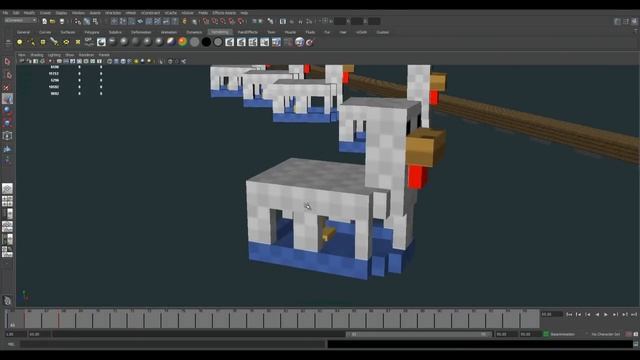Click the MEL command line input
640x360 pixels.
click(173, 344)
